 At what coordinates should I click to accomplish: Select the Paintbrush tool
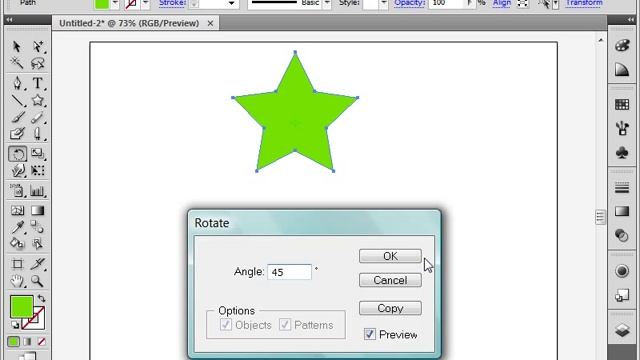[17, 117]
